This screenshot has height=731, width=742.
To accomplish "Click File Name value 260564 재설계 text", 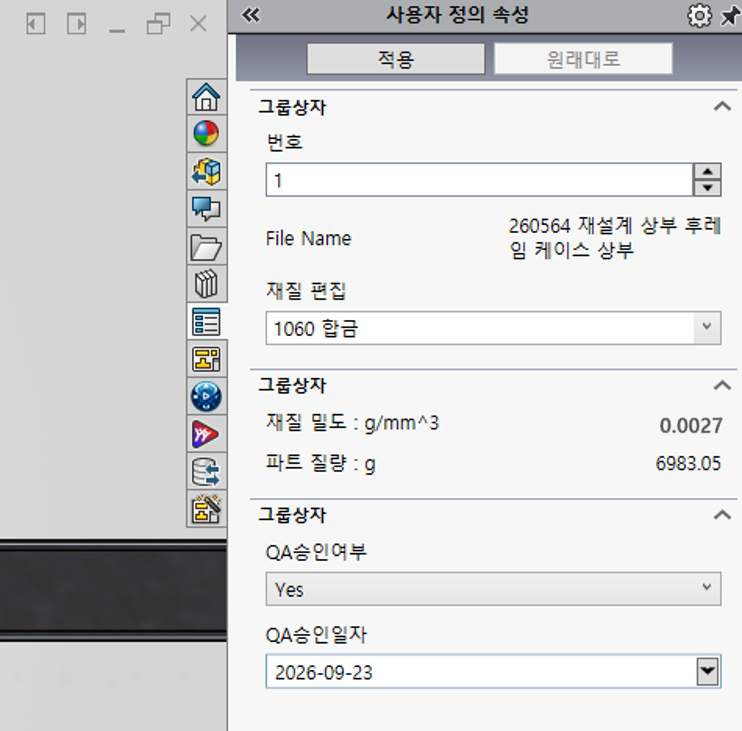I will (x=614, y=238).
